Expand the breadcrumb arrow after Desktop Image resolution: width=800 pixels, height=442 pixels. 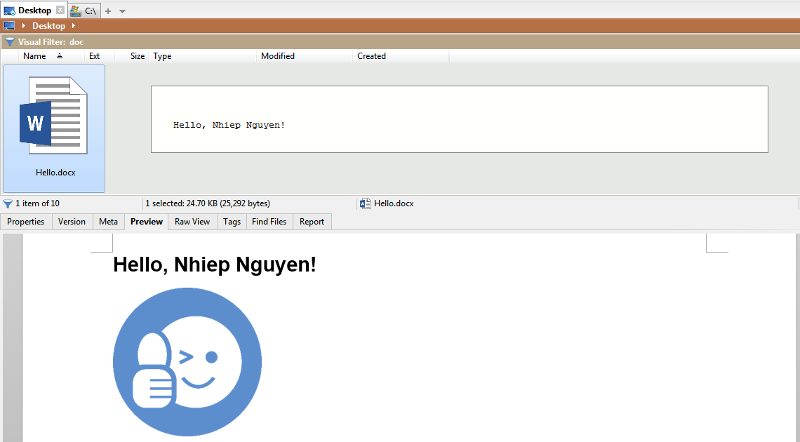coord(74,25)
